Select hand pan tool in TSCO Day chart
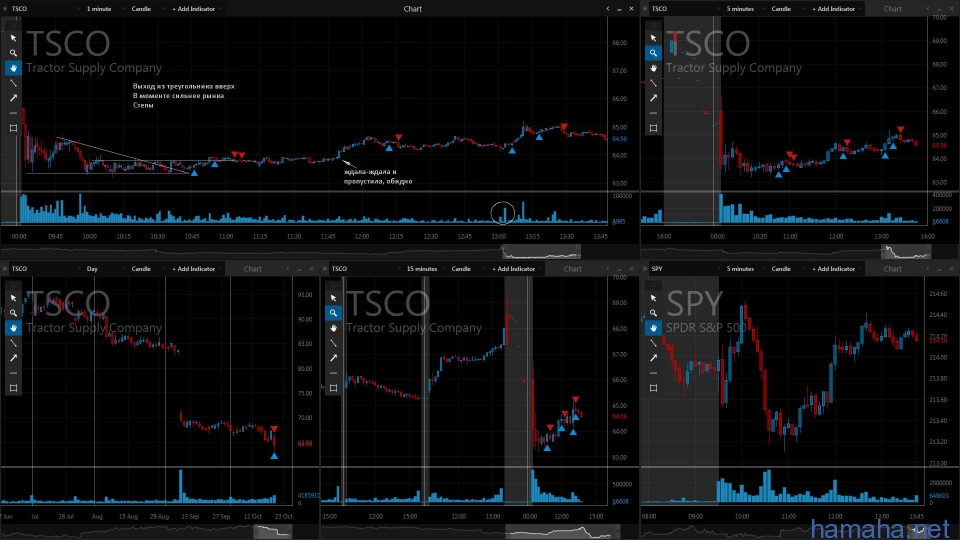Viewport: 960px width, 540px height. 13,328
